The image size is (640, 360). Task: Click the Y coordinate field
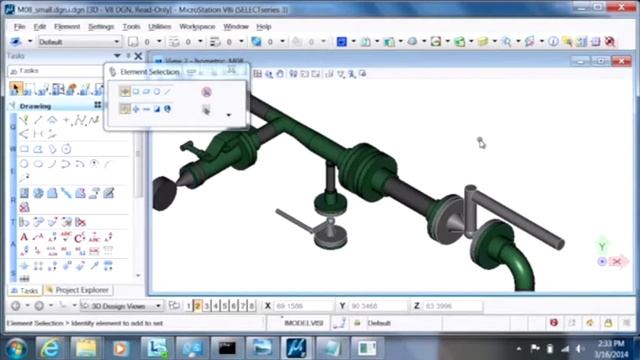tap(378, 306)
